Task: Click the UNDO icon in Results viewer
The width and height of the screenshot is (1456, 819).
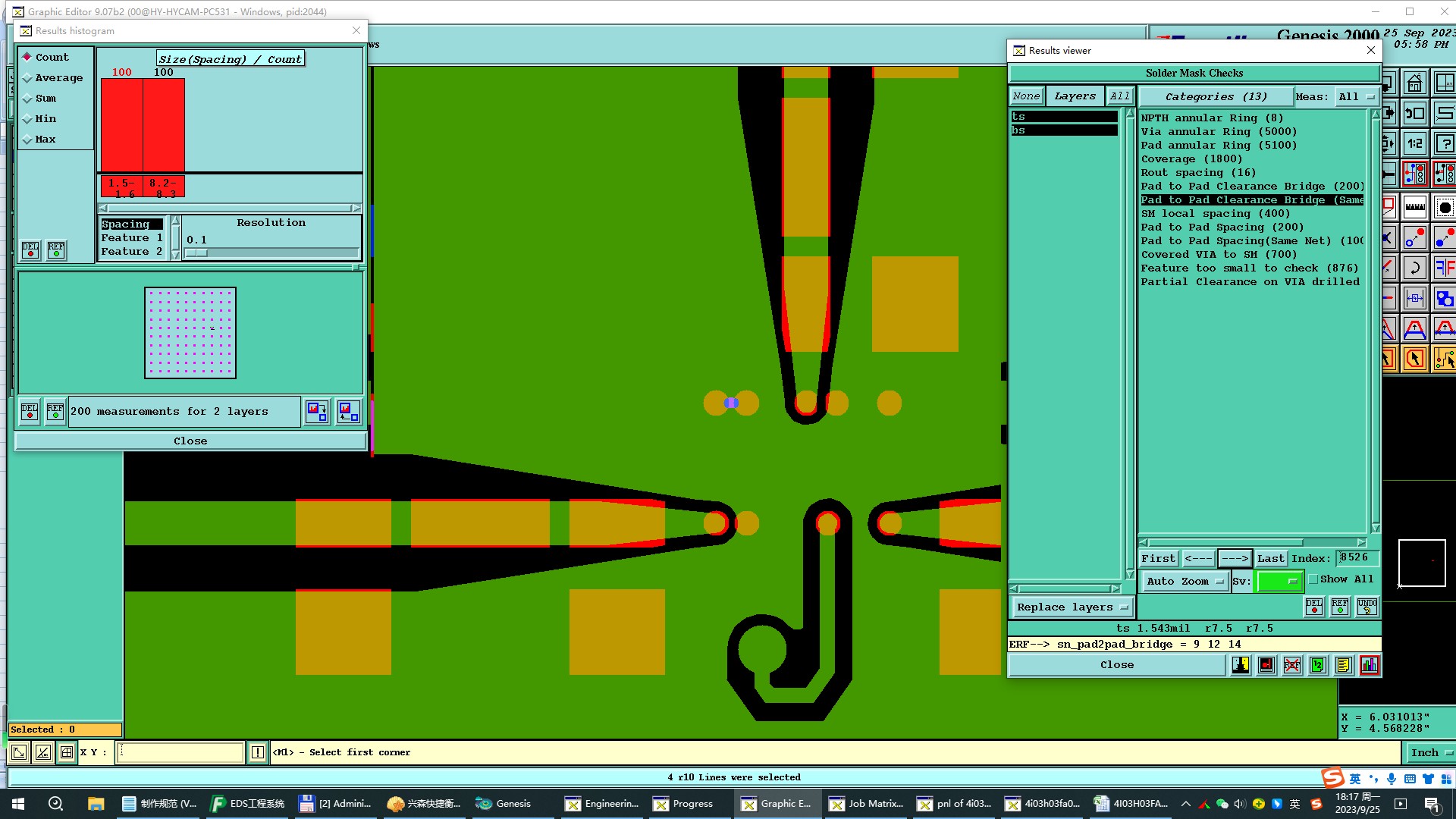Action: click(1367, 606)
